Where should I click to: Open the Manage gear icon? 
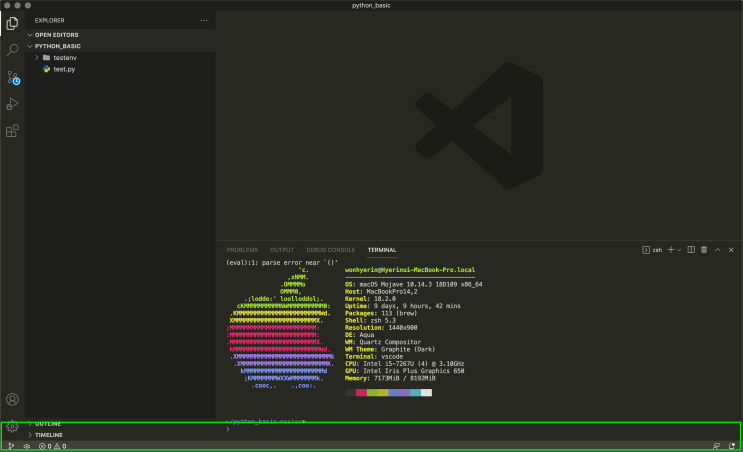12,426
